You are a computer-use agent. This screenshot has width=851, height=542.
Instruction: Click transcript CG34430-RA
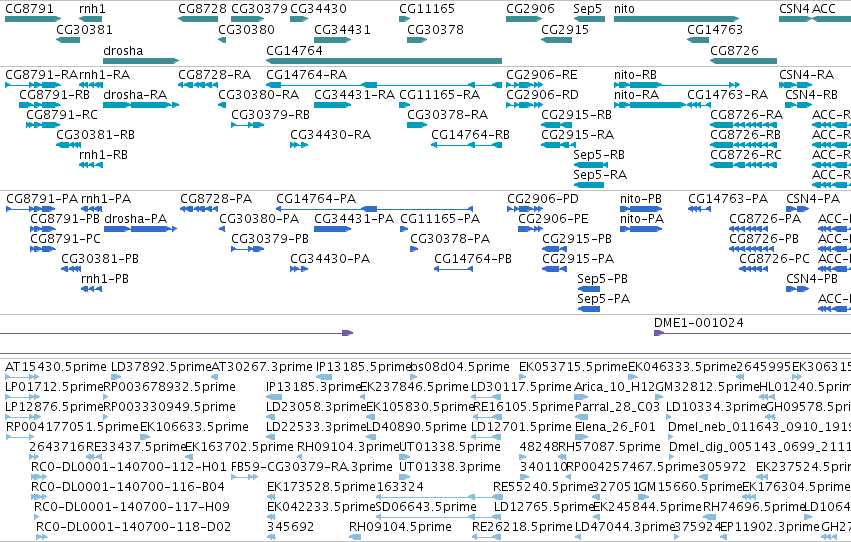click(331, 135)
